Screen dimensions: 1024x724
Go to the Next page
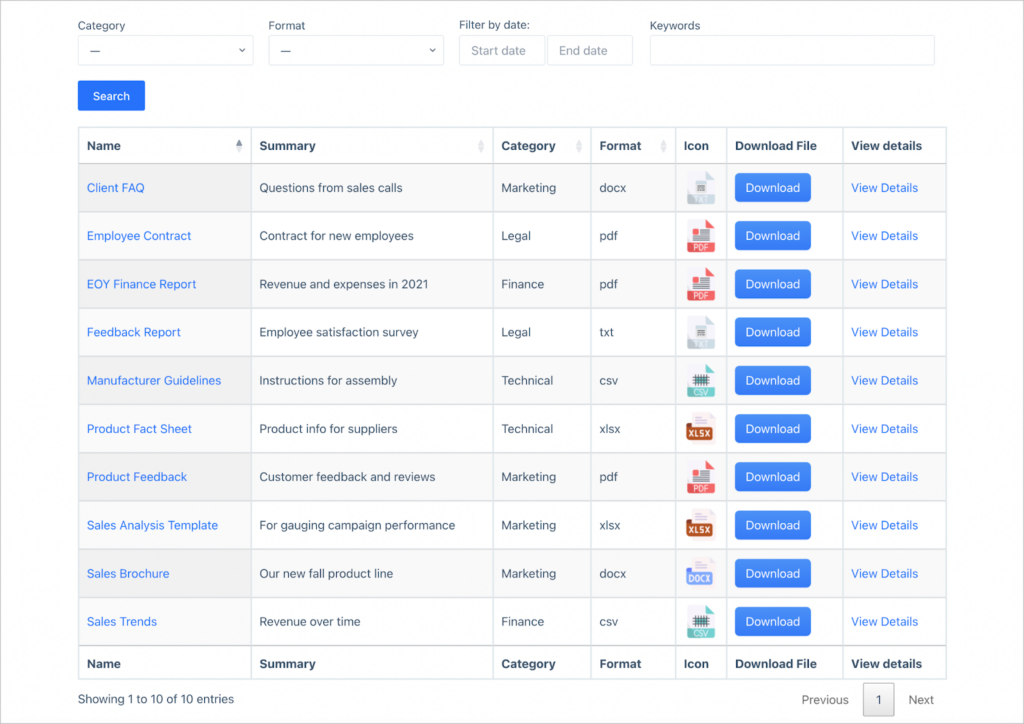tap(921, 700)
